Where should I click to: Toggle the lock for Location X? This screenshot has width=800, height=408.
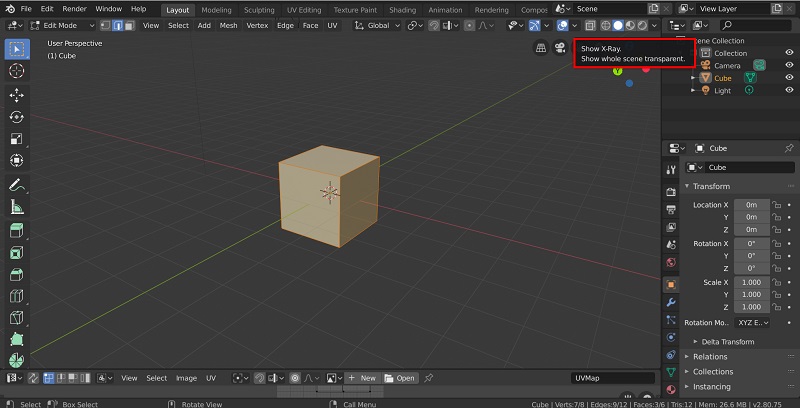pyautogui.click(x=777, y=204)
